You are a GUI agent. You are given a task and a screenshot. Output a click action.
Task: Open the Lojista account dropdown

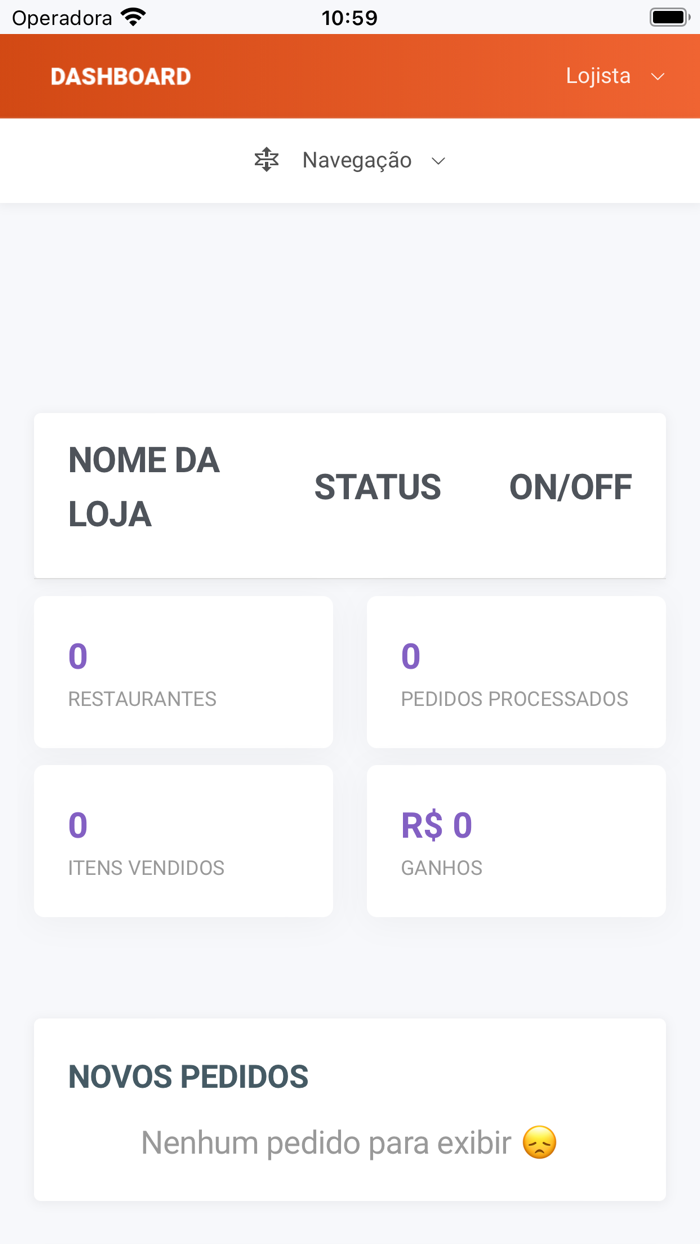point(598,75)
